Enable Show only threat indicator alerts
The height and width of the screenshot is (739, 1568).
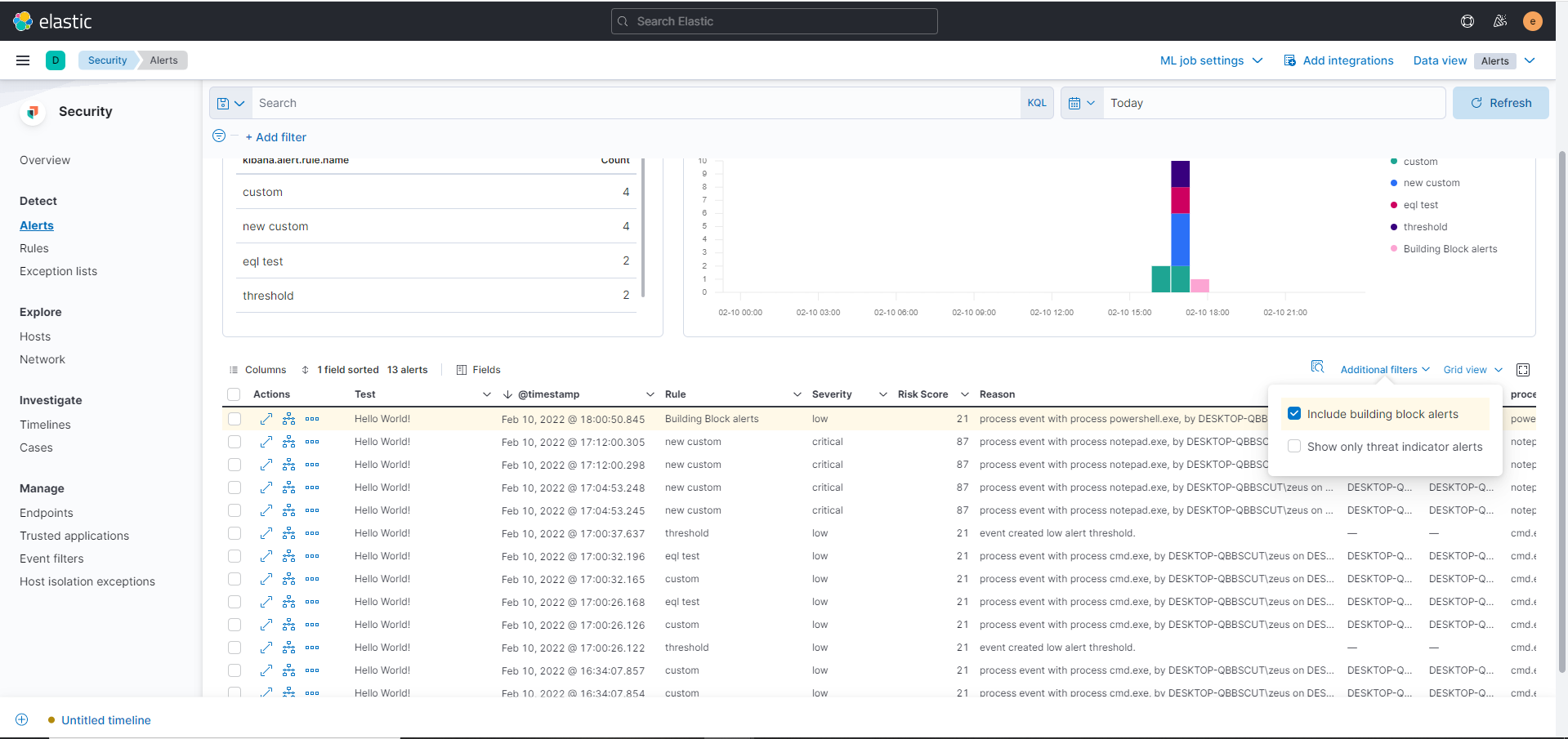tap(1293, 446)
